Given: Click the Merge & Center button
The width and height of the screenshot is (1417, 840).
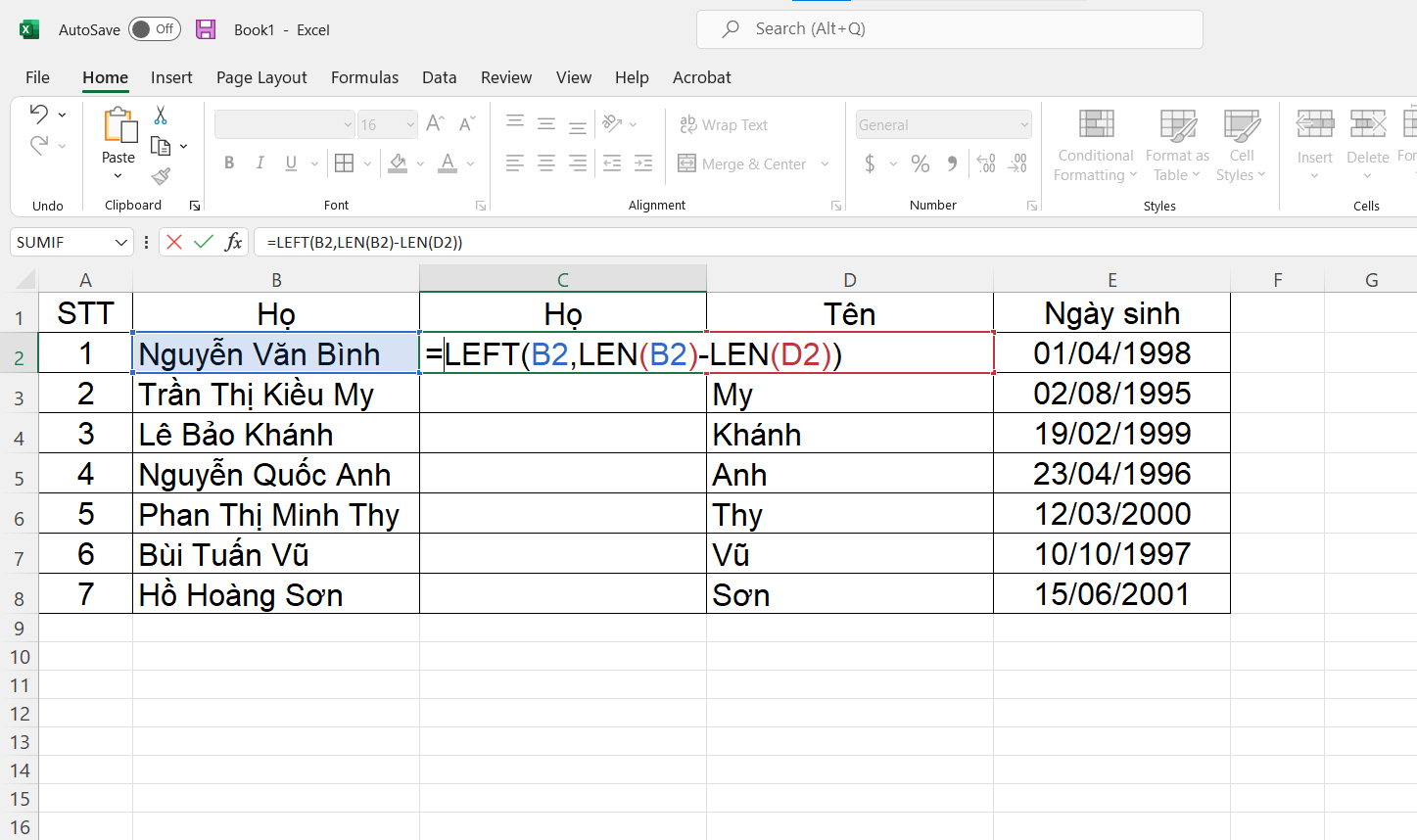Looking at the screenshot, I should point(742,163).
